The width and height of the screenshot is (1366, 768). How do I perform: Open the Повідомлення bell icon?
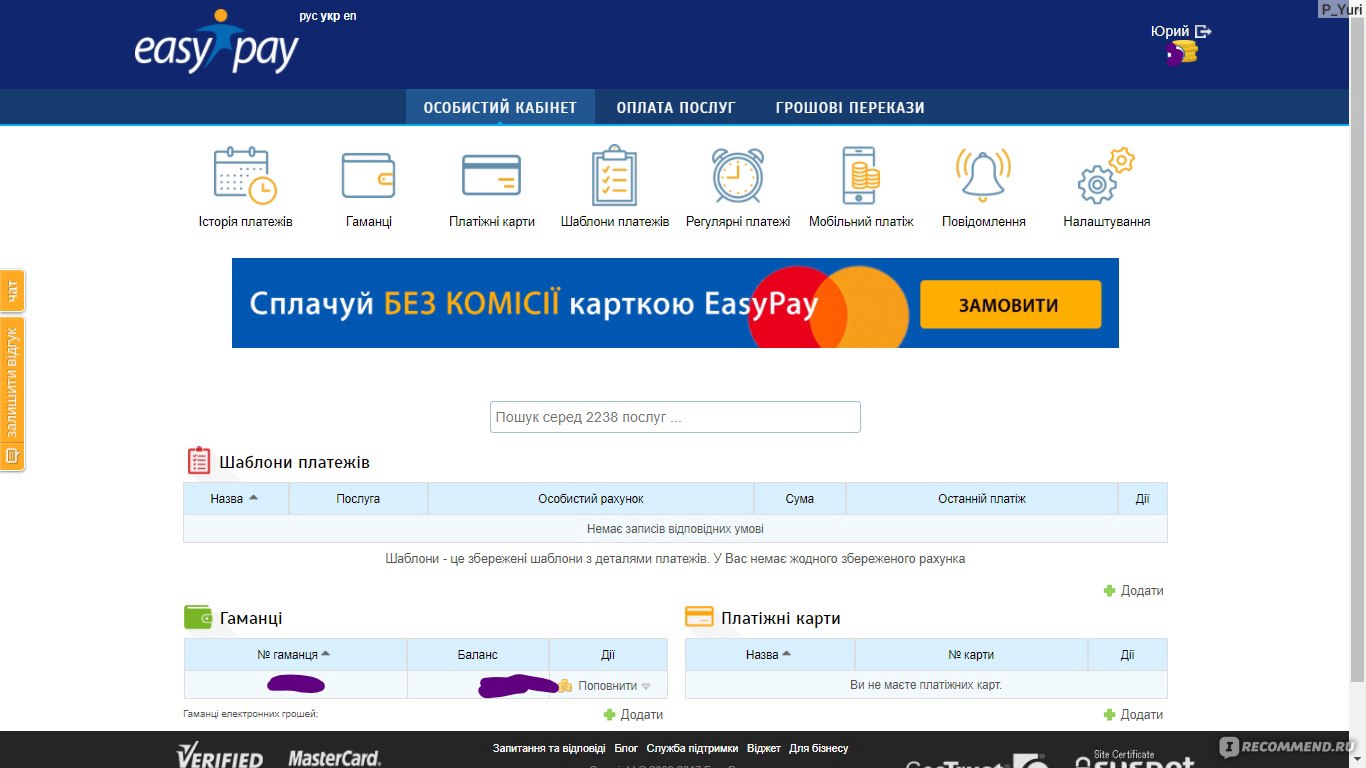(x=983, y=175)
